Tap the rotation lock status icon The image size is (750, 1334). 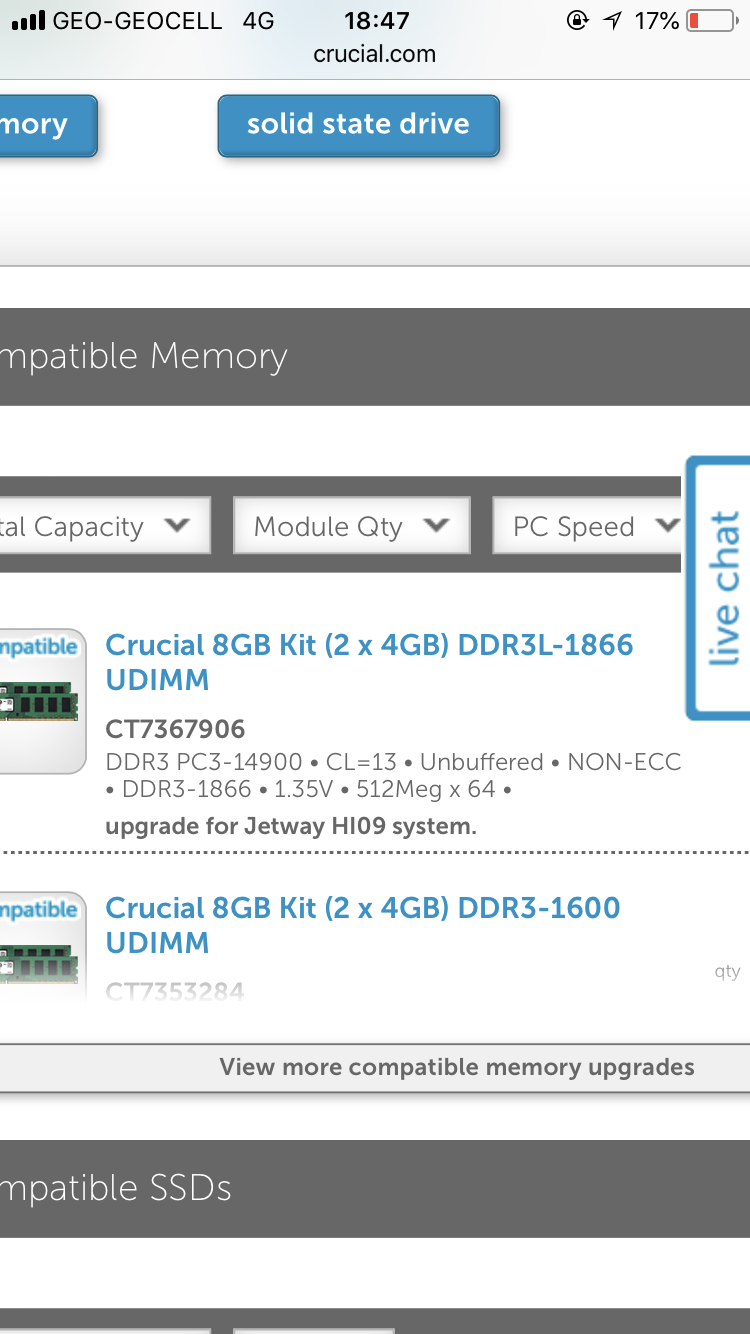pos(577,21)
